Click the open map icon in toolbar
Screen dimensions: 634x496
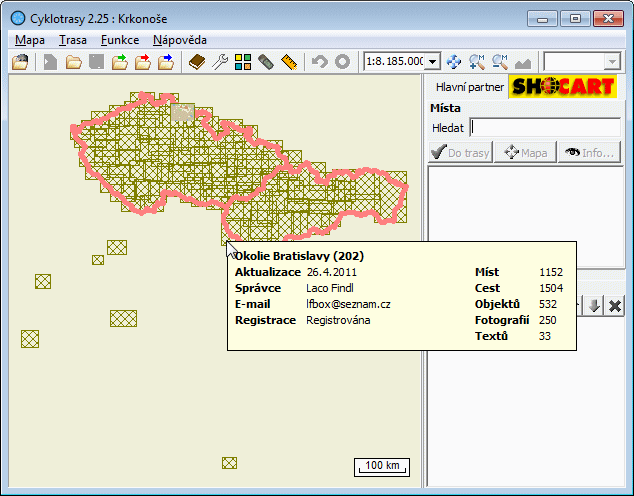pyautogui.click(x=20, y=62)
